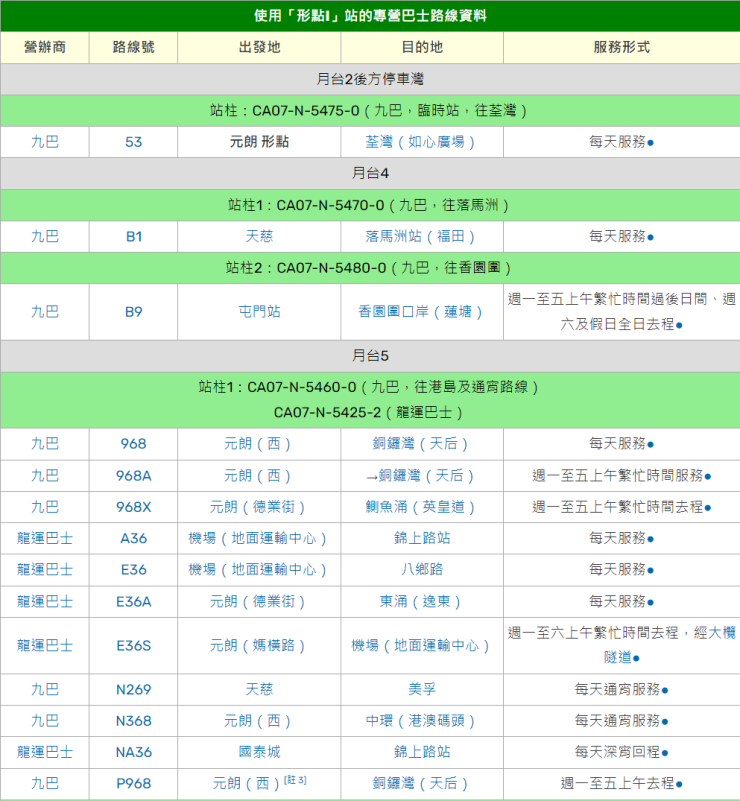
Task: Click 元朗（西）origin in 968 row
Action: click(259, 443)
